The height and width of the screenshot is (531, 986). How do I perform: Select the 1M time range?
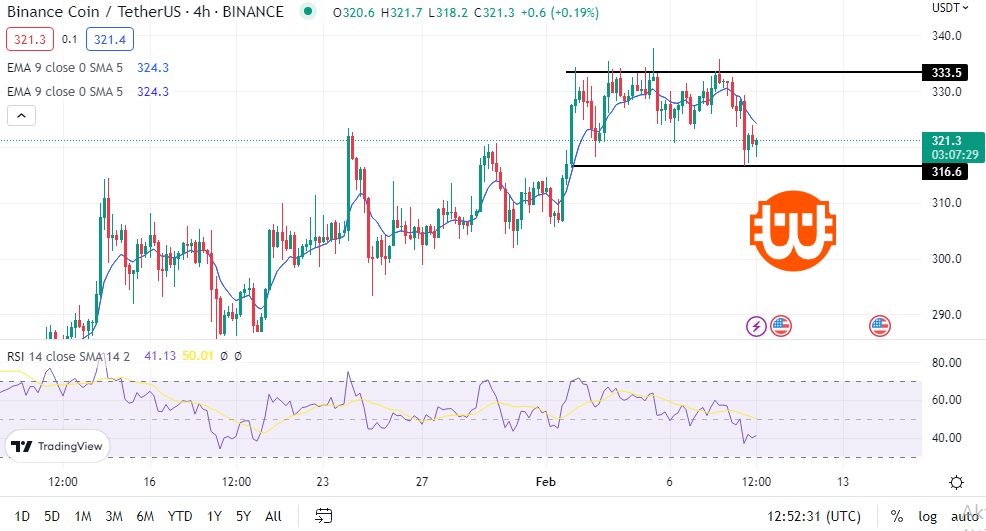pyautogui.click(x=83, y=516)
